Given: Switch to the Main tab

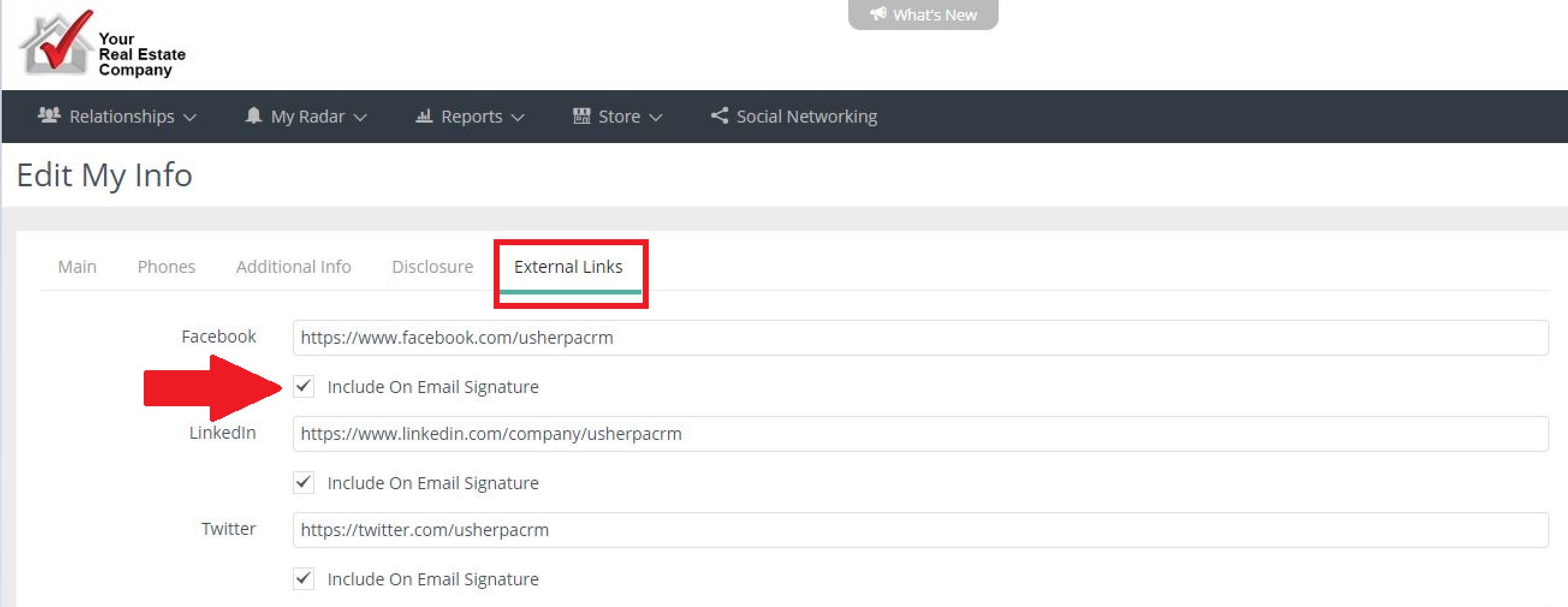Looking at the screenshot, I should coord(78,266).
